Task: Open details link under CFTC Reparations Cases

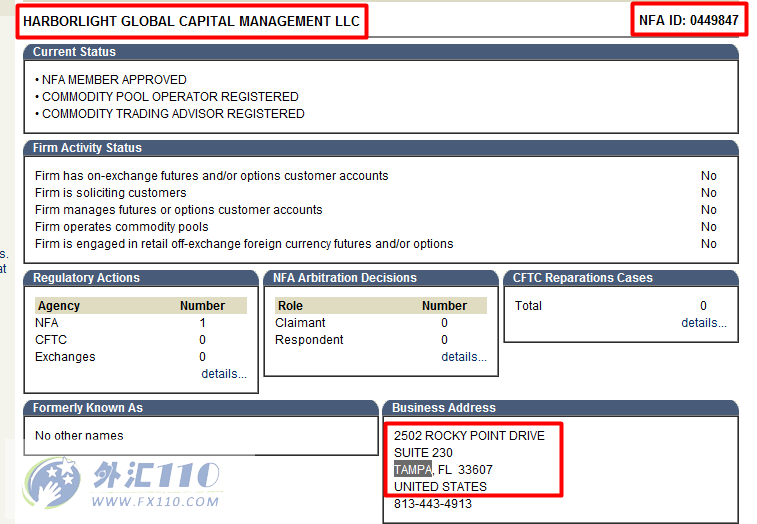Action: pos(703,323)
